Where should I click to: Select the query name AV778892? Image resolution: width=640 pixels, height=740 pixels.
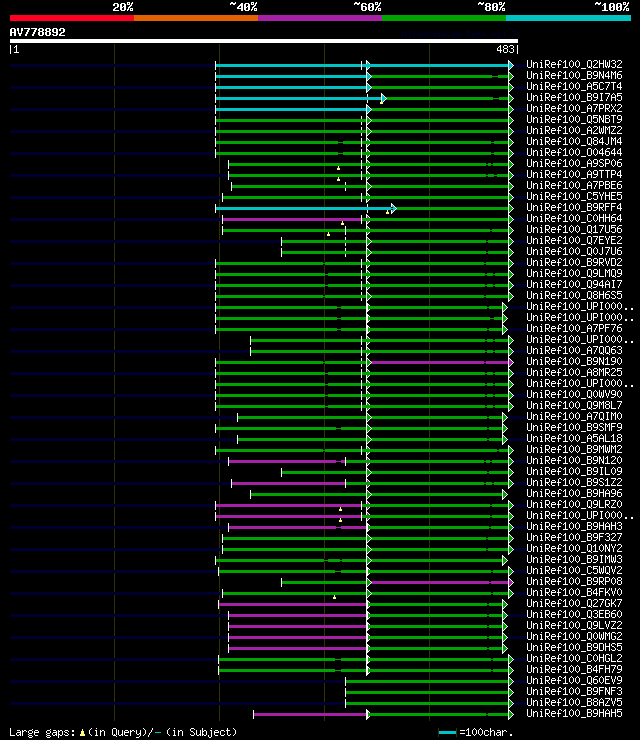coord(37,32)
